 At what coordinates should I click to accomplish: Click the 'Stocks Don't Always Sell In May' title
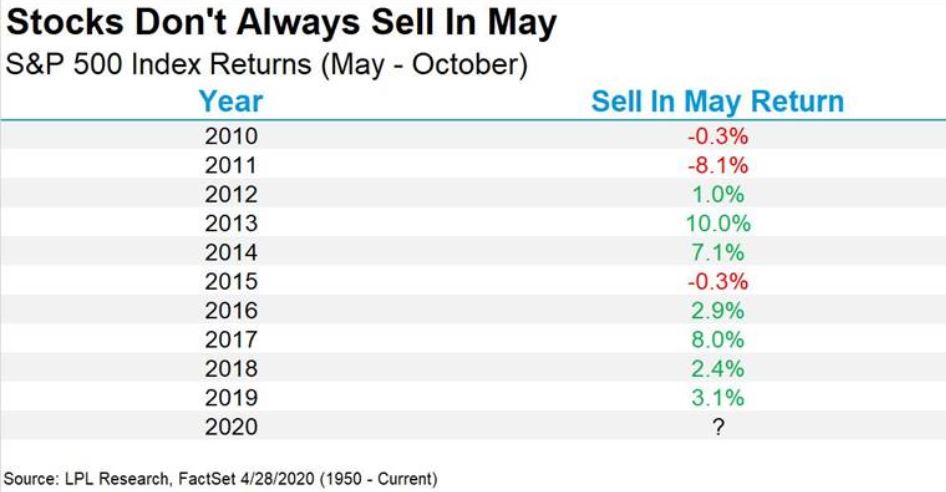[x=281, y=24]
